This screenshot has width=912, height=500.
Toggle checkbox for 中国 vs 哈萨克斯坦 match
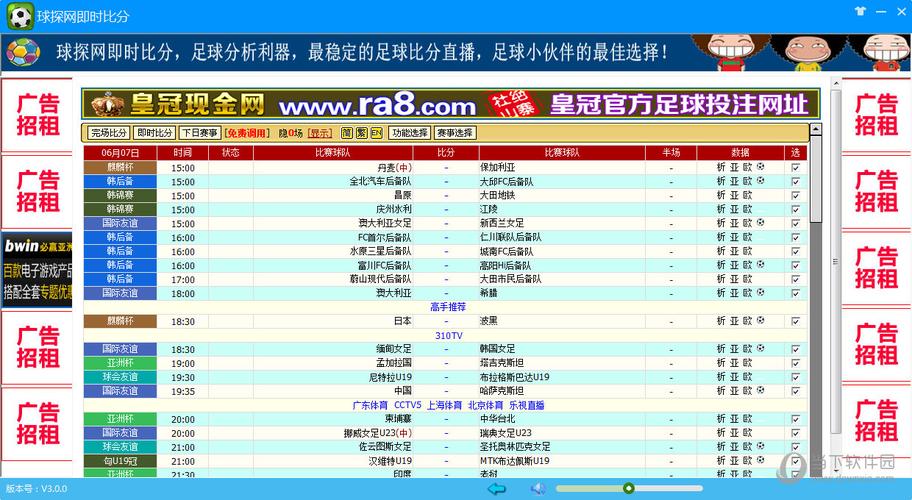(x=795, y=391)
